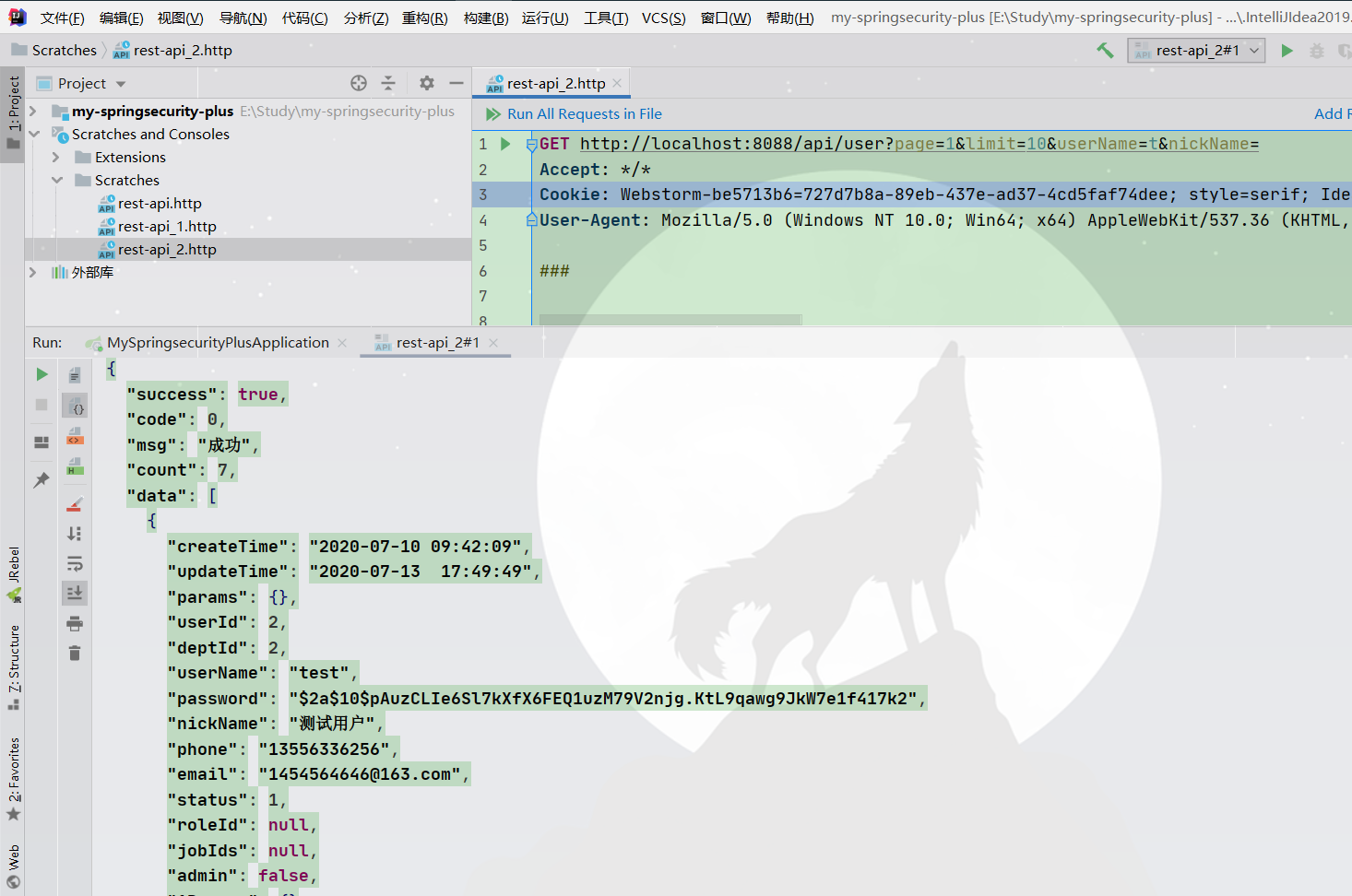Click the locate target icon in Project panel
The width and height of the screenshot is (1352, 896).
[x=359, y=83]
